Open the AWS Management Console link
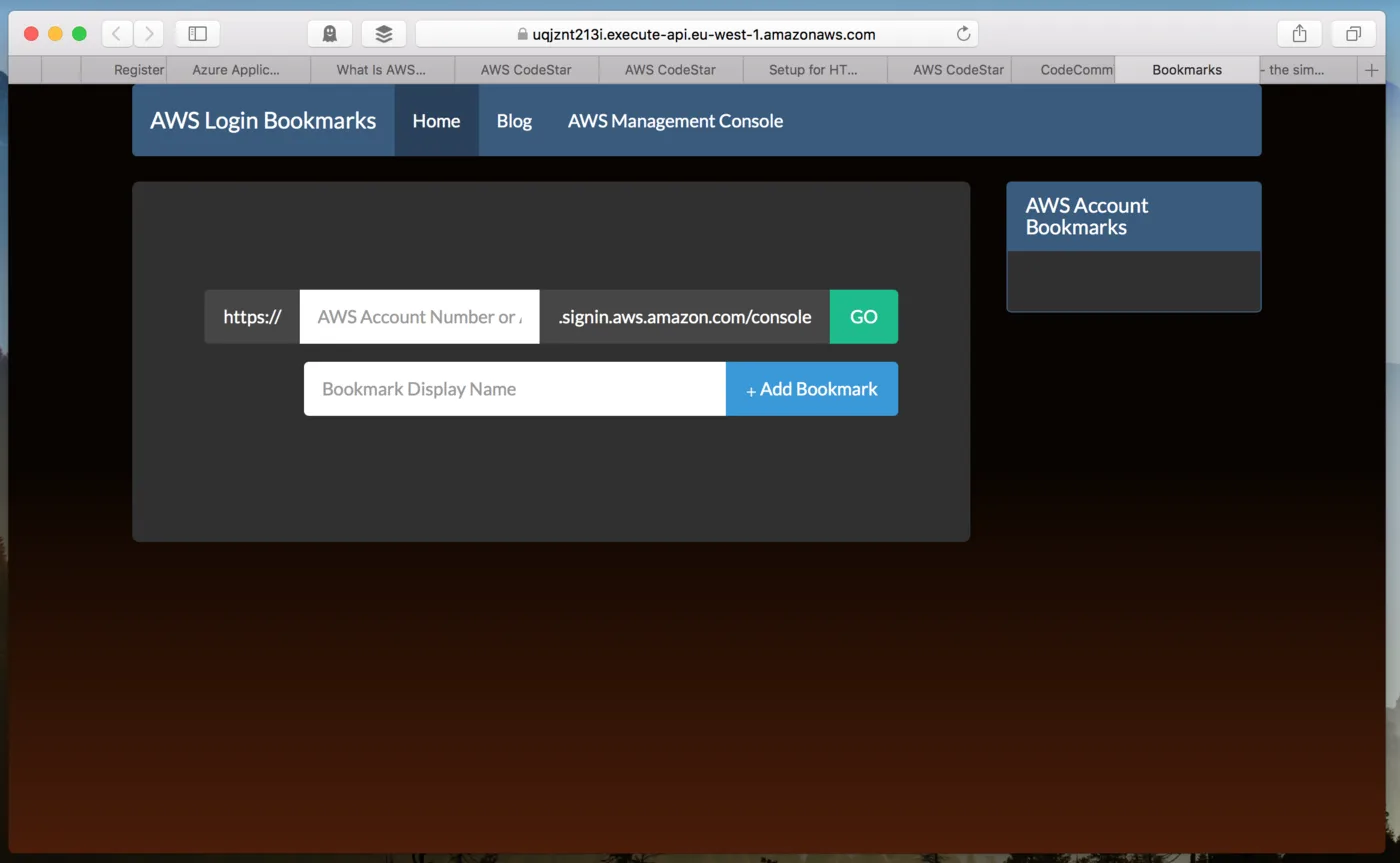 click(x=675, y=121)
